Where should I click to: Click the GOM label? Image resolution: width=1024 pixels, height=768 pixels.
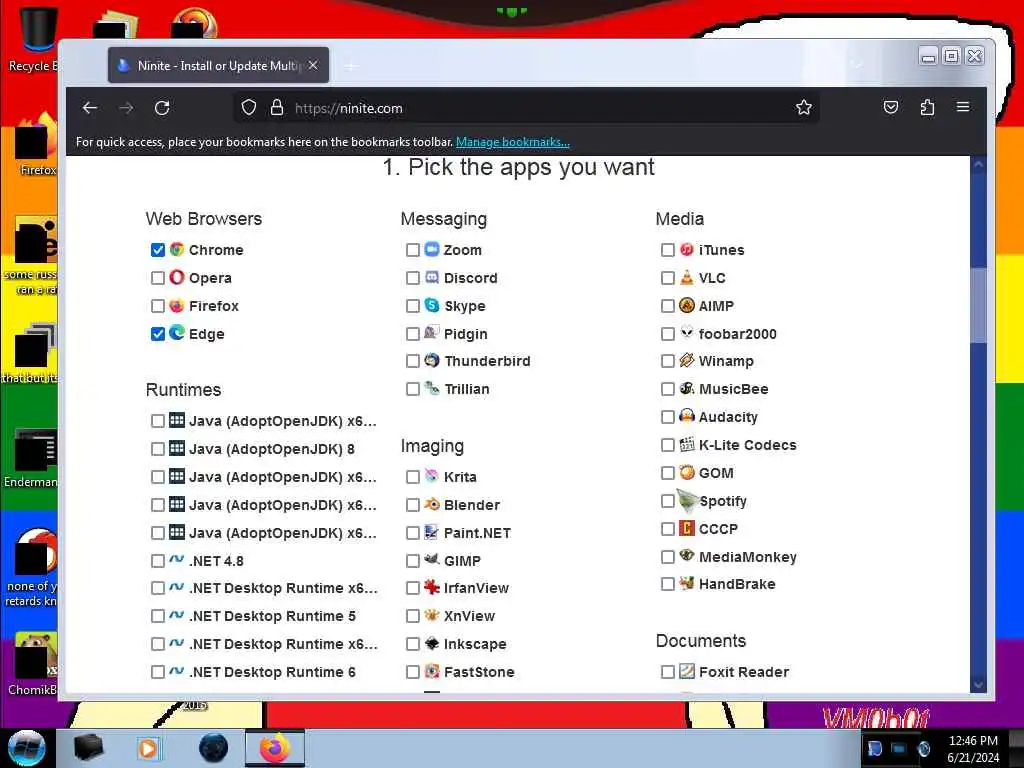716,473
